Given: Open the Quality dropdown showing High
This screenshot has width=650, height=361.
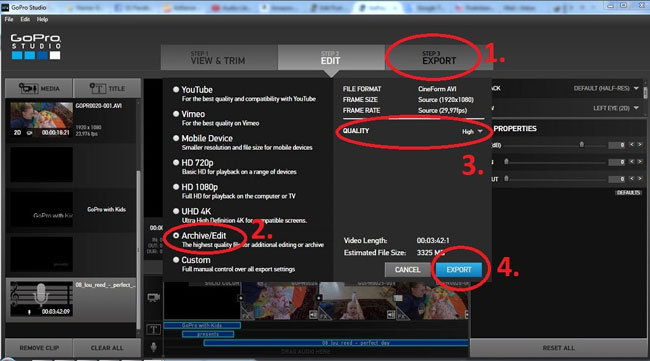Looking at the screenshot, I should (472, 131).
